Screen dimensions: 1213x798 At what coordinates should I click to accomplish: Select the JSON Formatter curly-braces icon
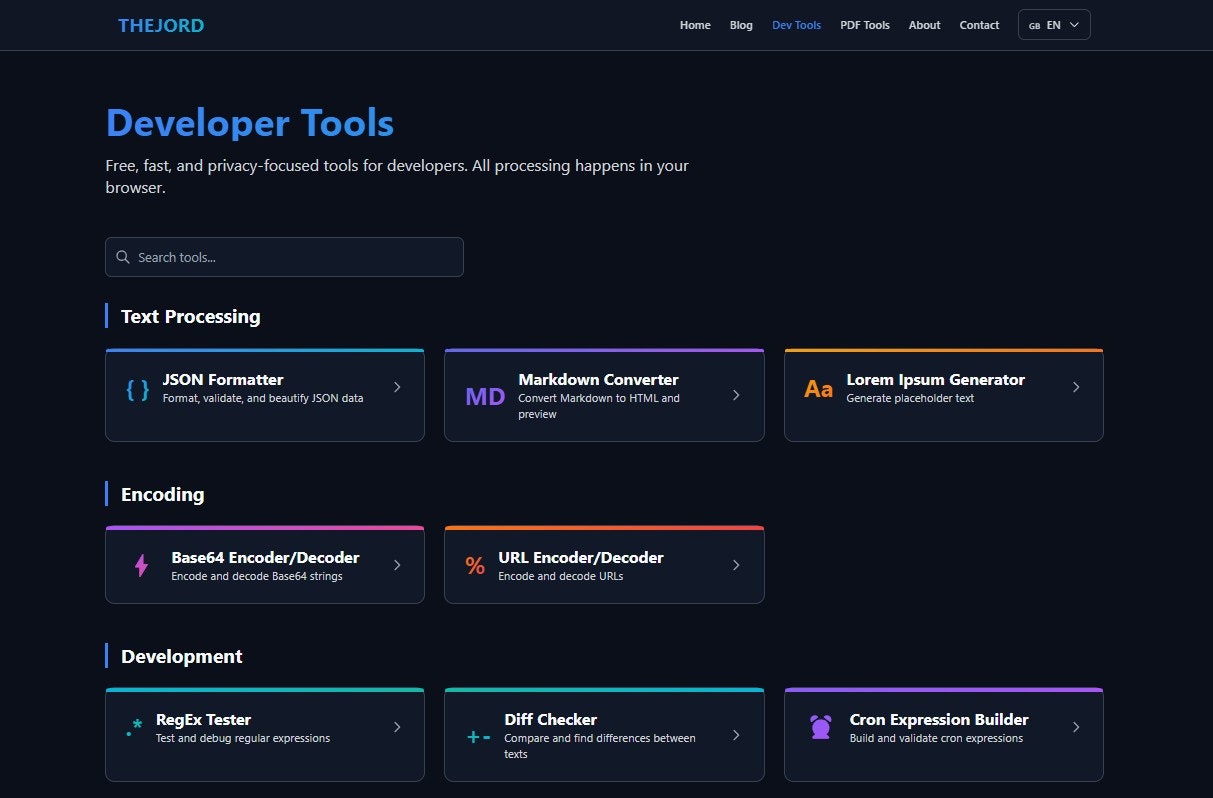click(136, 390)
